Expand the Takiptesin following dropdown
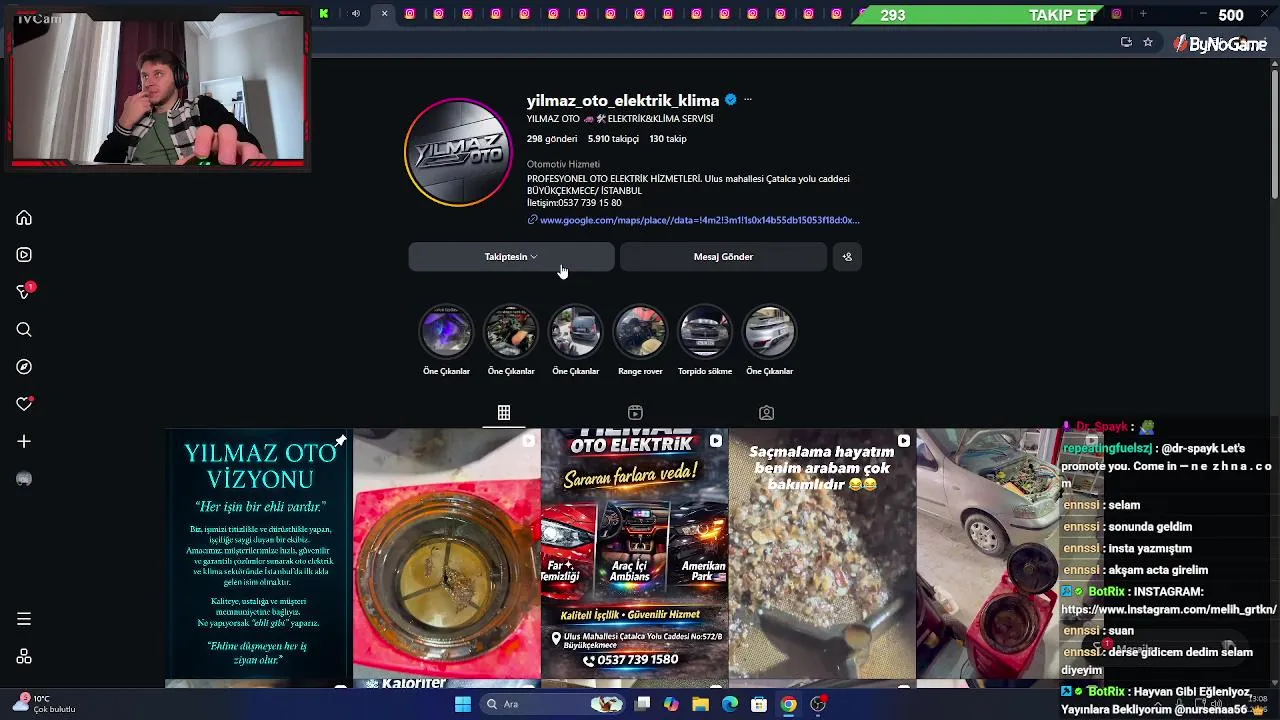Viewport: 1280px width, 720px height. coord(511,257)
